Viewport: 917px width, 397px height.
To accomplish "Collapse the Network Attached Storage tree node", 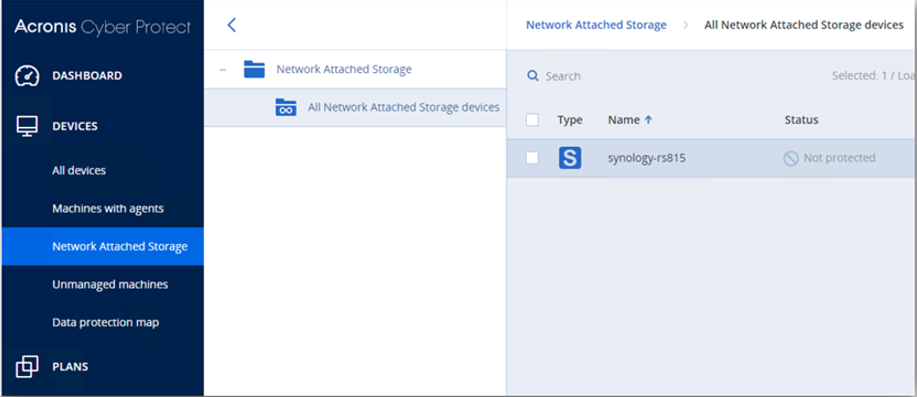I will point(222,70).
